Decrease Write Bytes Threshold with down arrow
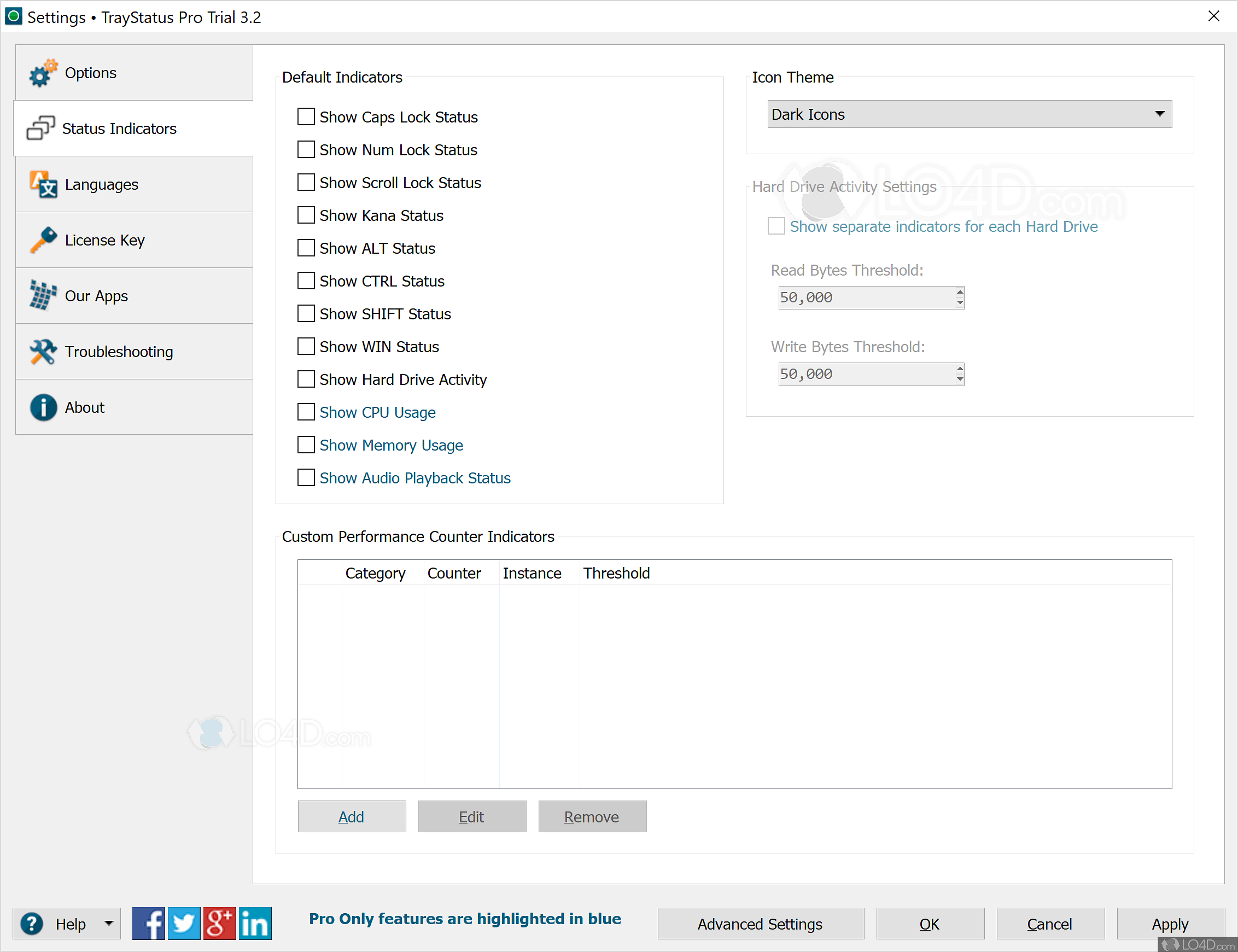This screenshot has height=952, width=1238. [x=959, y=379]
